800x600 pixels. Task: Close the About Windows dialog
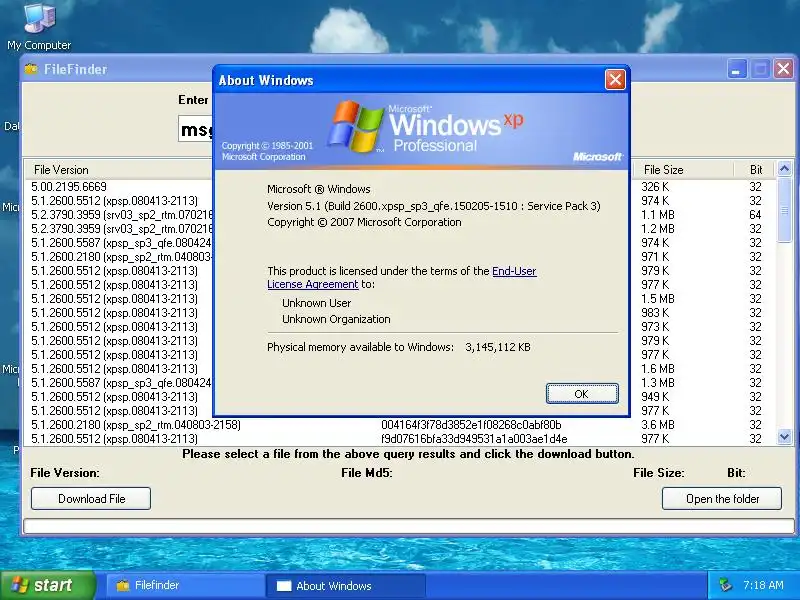pyautogui.click(x=615, y=80)
